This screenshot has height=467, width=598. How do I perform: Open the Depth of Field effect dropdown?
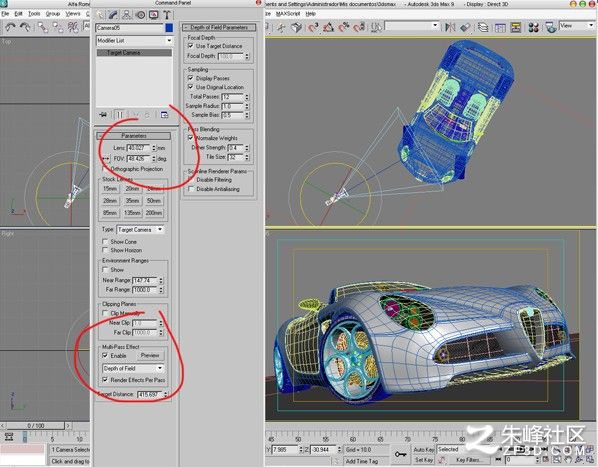pyautogui.click(x=133, y=368)
